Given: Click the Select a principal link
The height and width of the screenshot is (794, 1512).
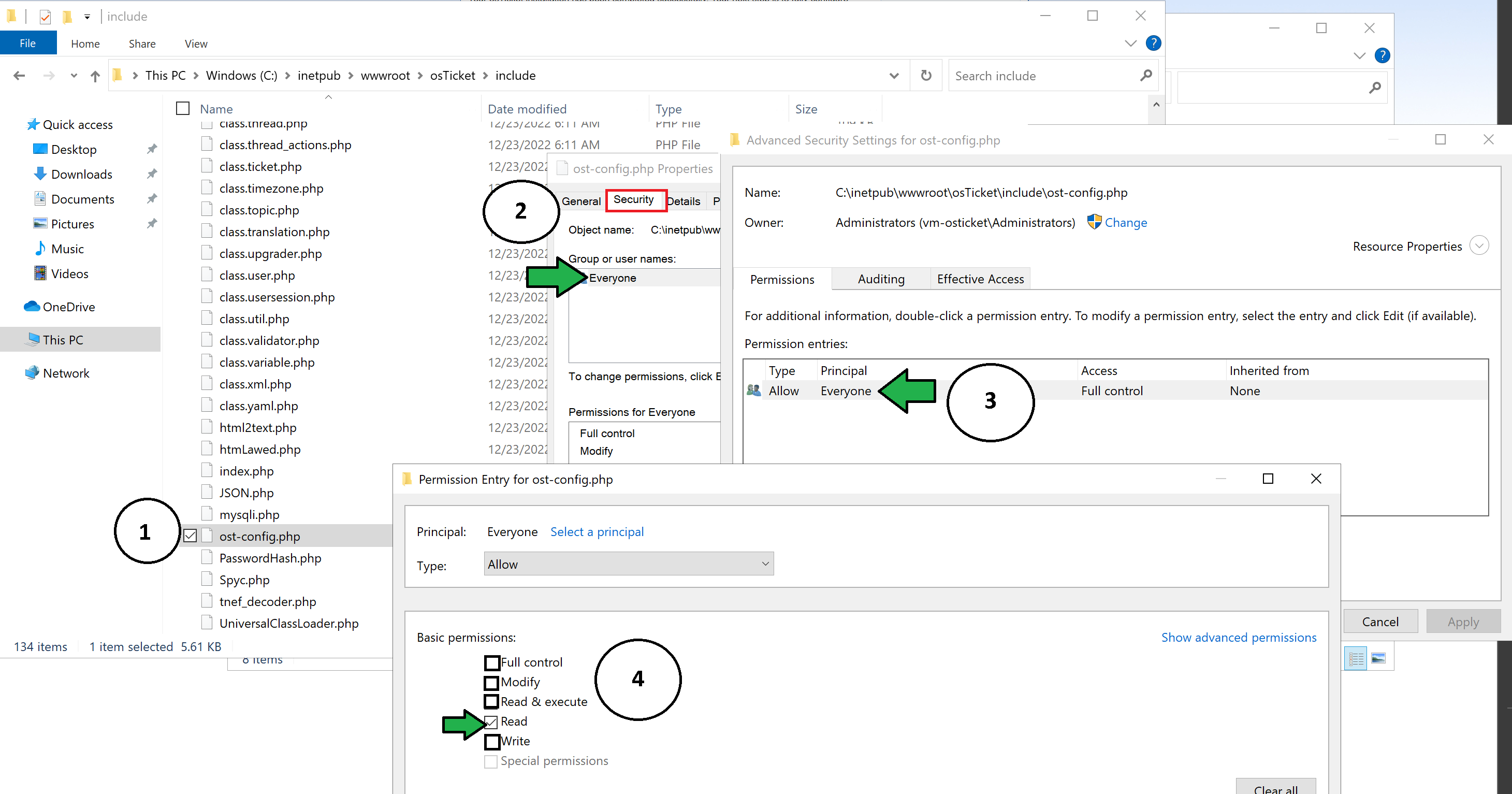Looking at the screenshot, I should [x=597, y=532].
